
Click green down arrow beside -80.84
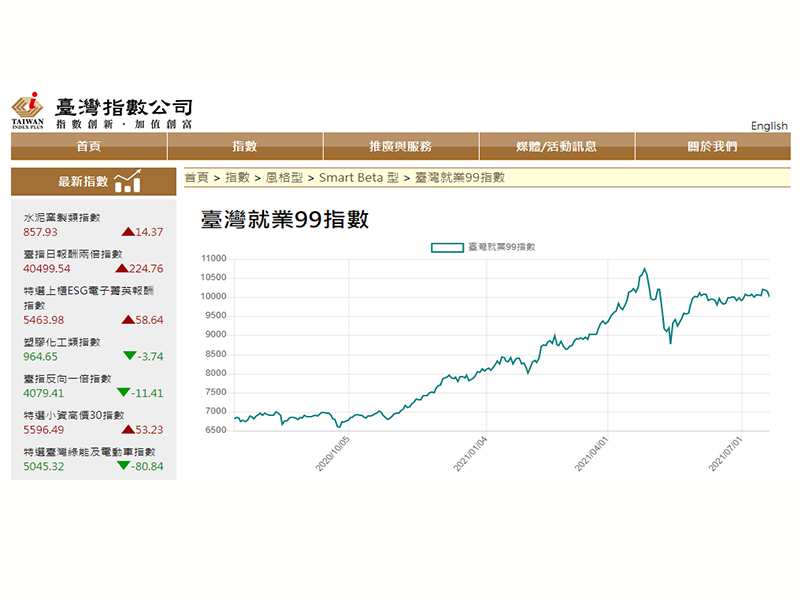(123, 465)
